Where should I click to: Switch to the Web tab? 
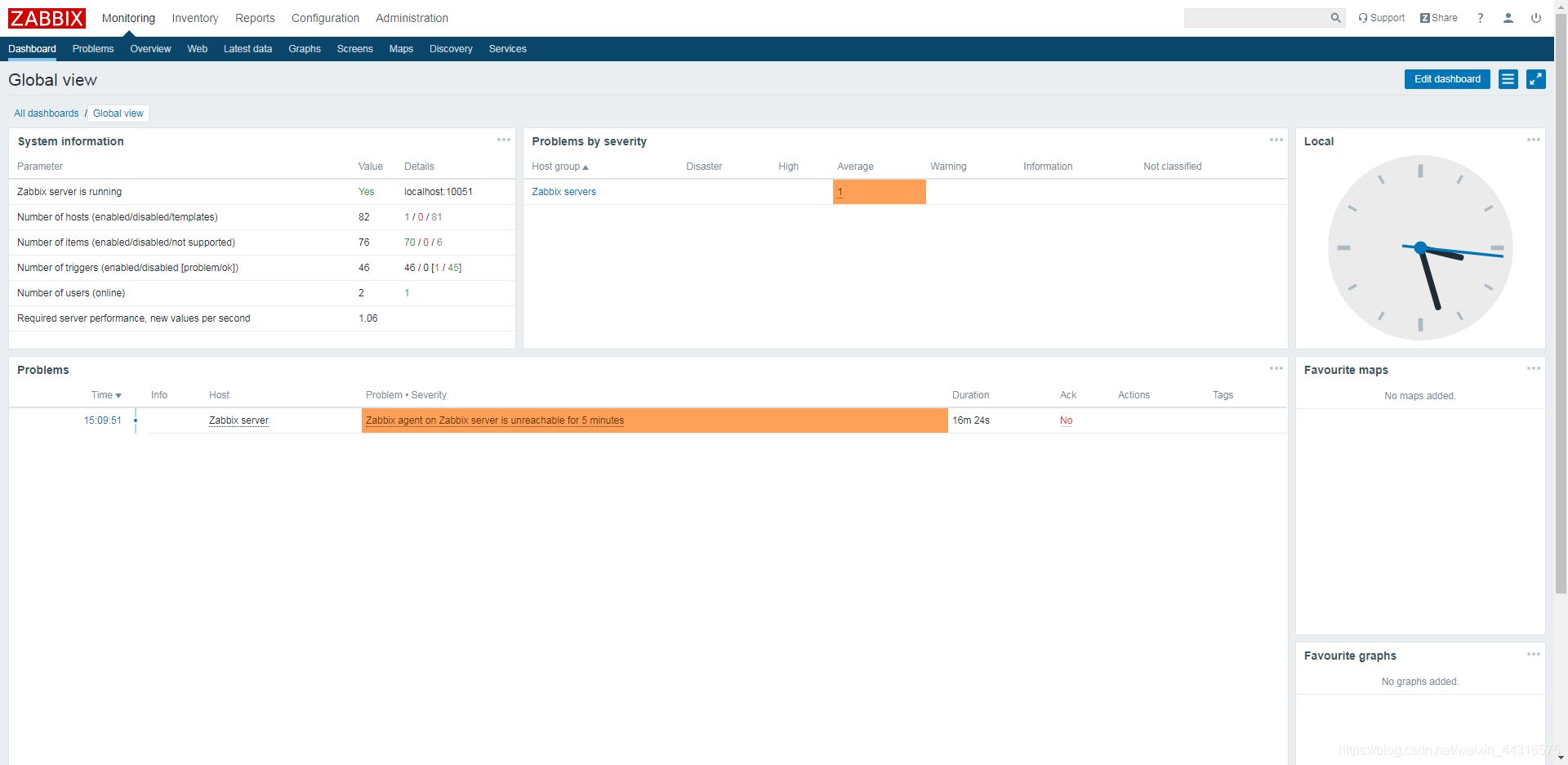point(197,49)
